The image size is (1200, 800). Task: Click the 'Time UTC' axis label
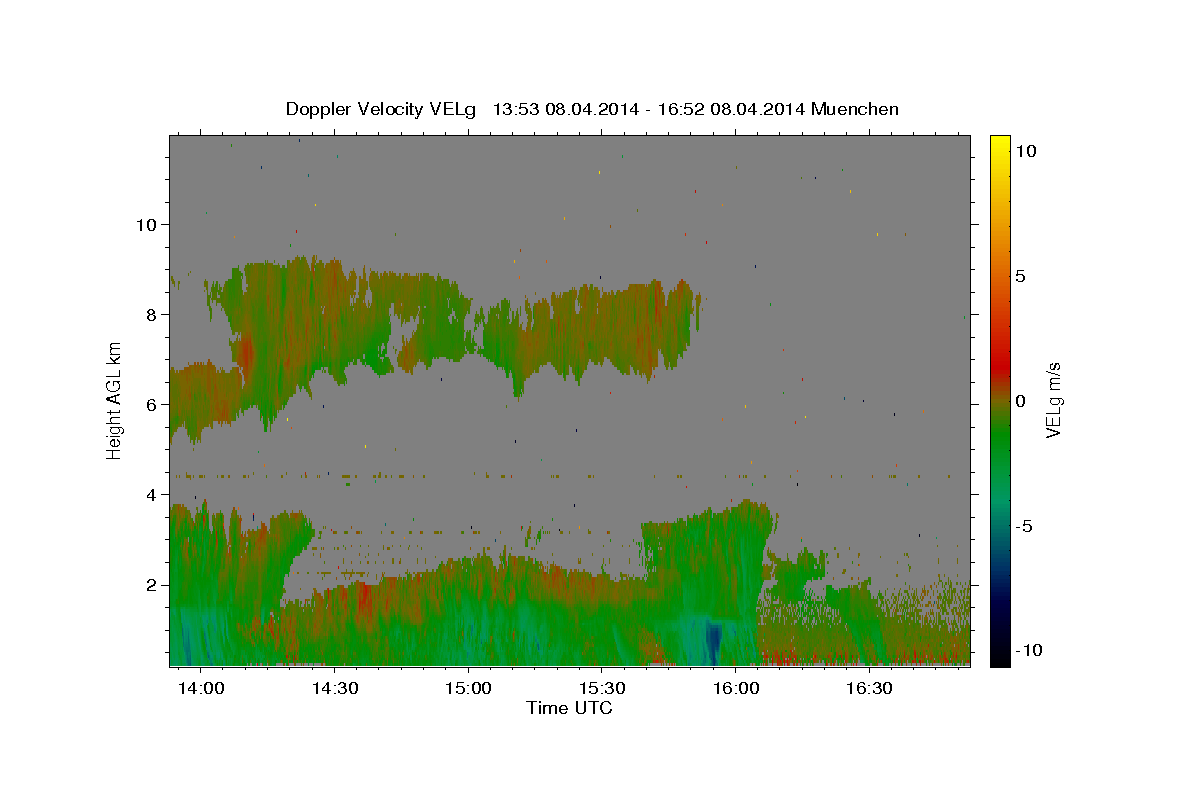(x=569, y=708)
